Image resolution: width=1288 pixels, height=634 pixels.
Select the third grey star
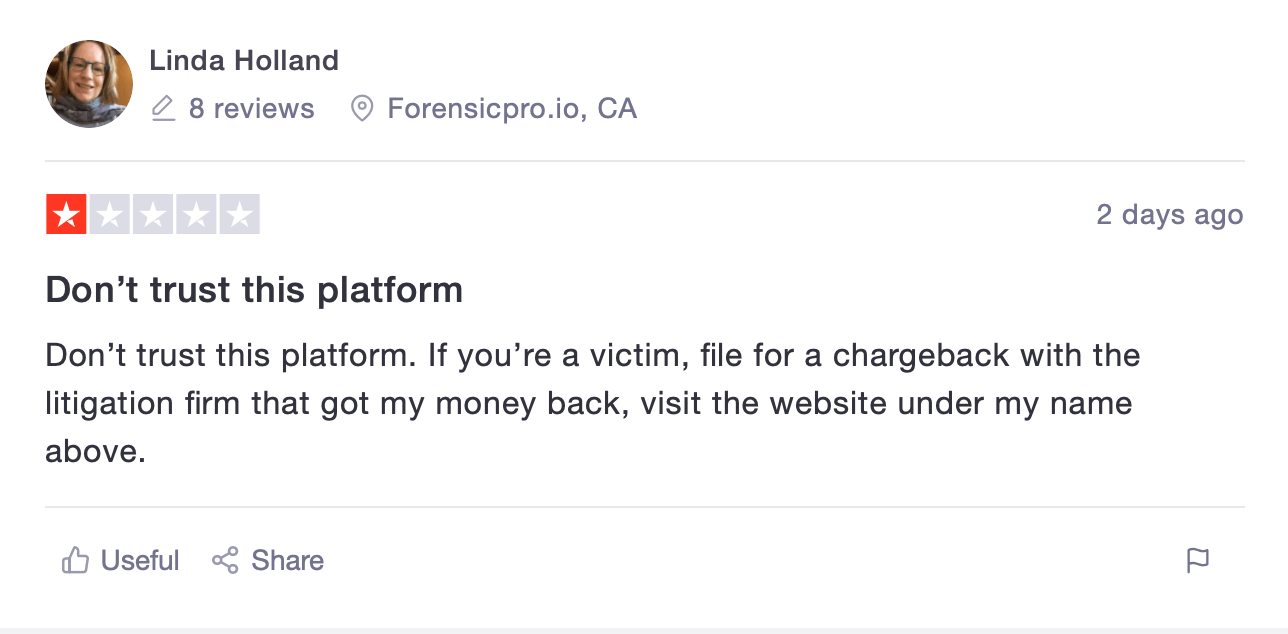[153, 214]
